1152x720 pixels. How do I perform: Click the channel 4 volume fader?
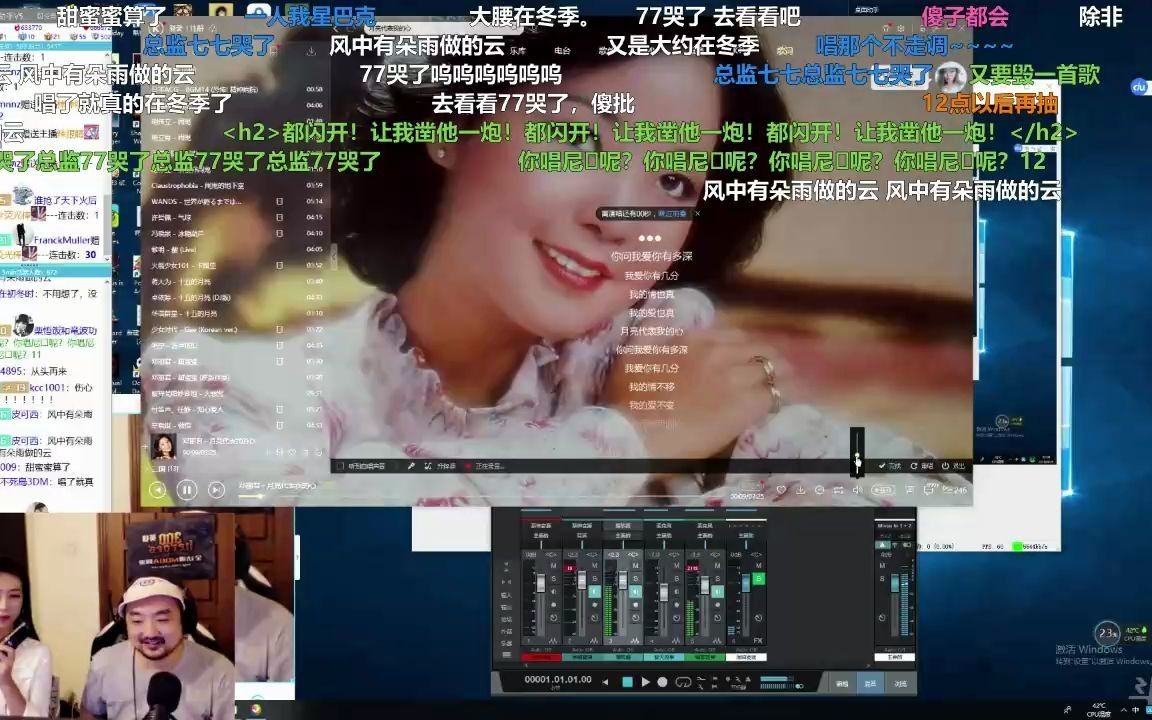pyautogui.click(x=664, y=593)
